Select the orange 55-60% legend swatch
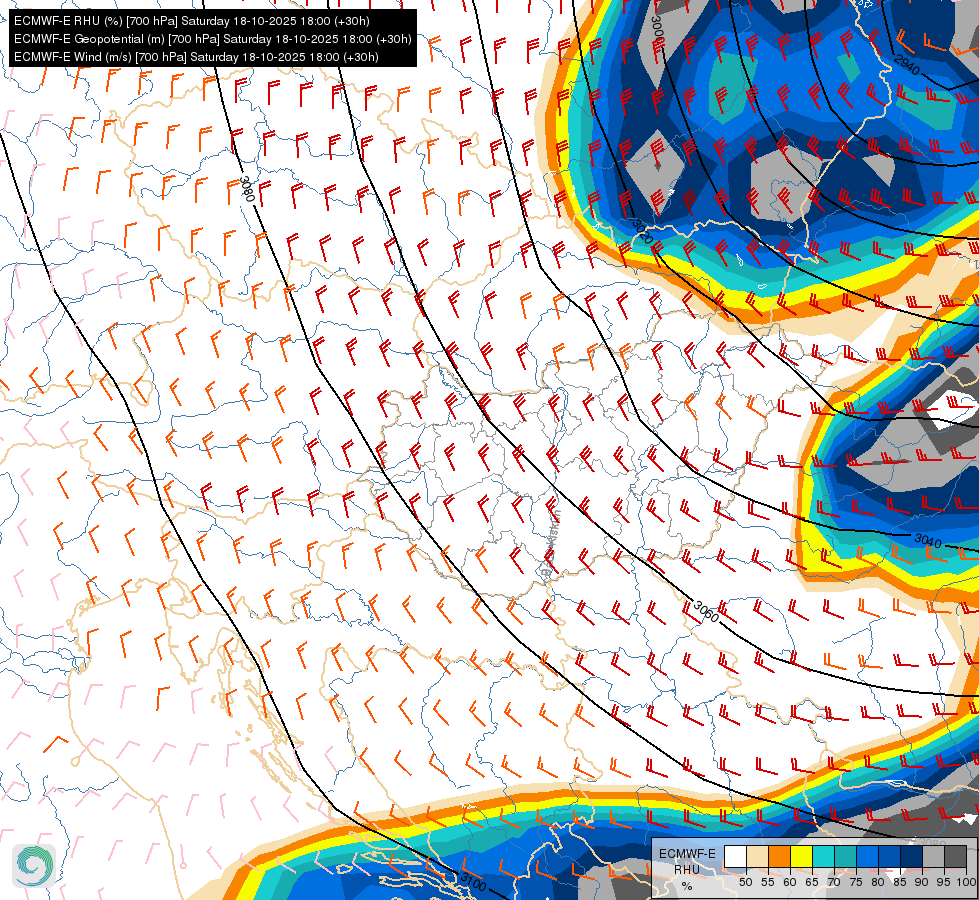 (779, 856)
